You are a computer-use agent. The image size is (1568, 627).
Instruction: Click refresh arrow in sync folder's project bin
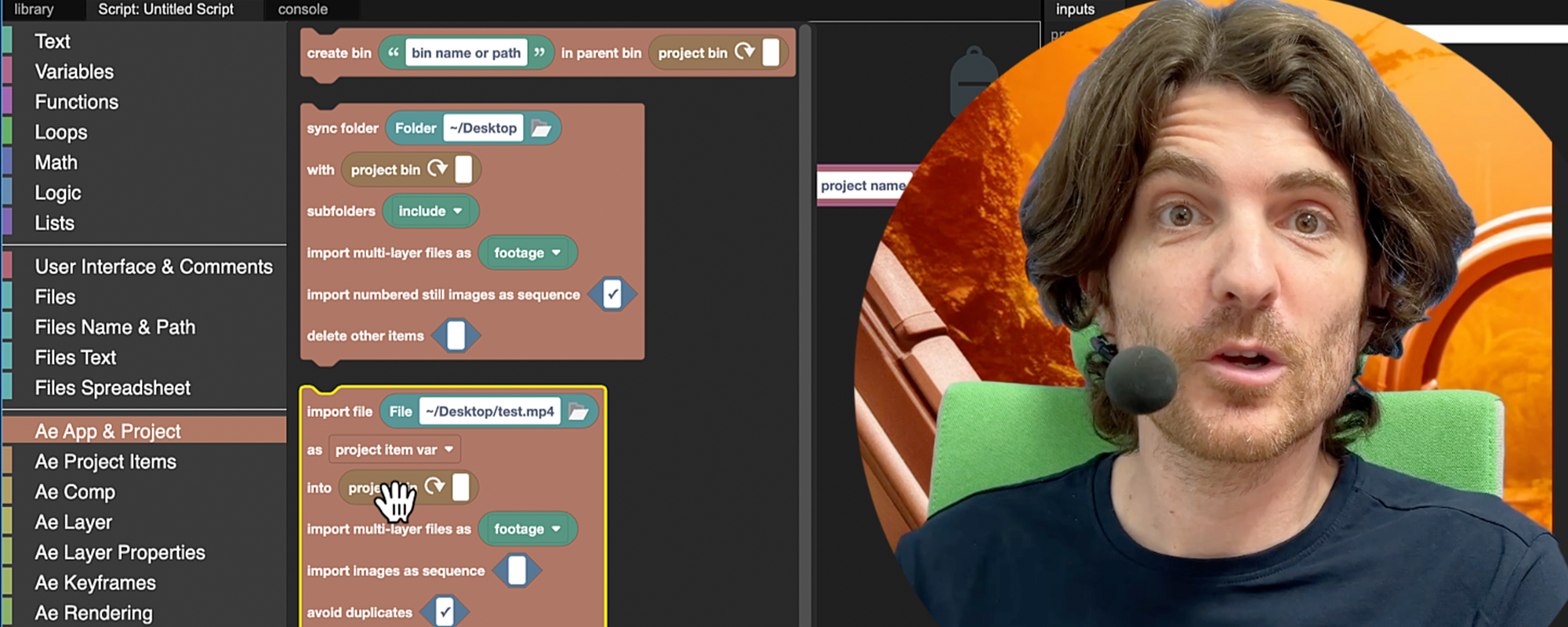coord(437,169)
